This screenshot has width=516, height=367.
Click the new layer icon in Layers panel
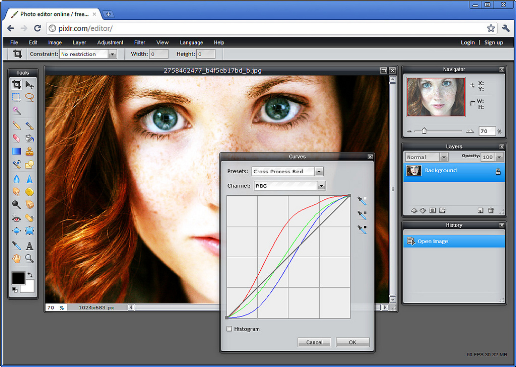coord(480,210)
